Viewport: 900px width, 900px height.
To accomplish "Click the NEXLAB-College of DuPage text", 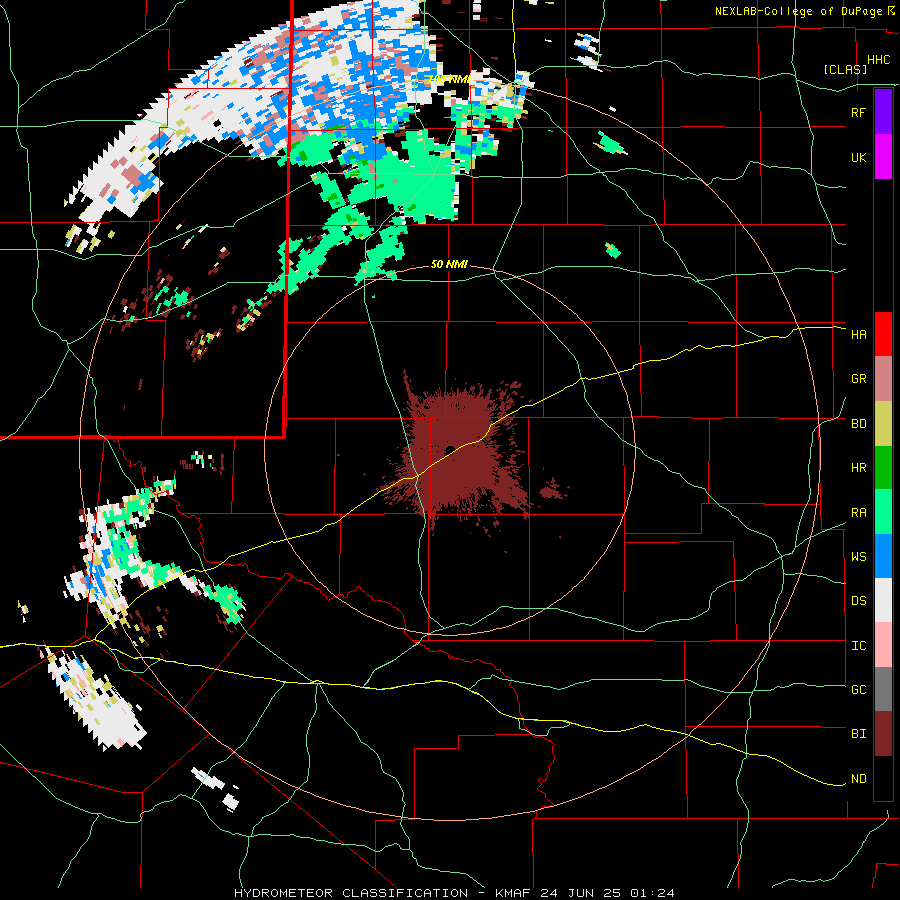I will click(798, 11).
